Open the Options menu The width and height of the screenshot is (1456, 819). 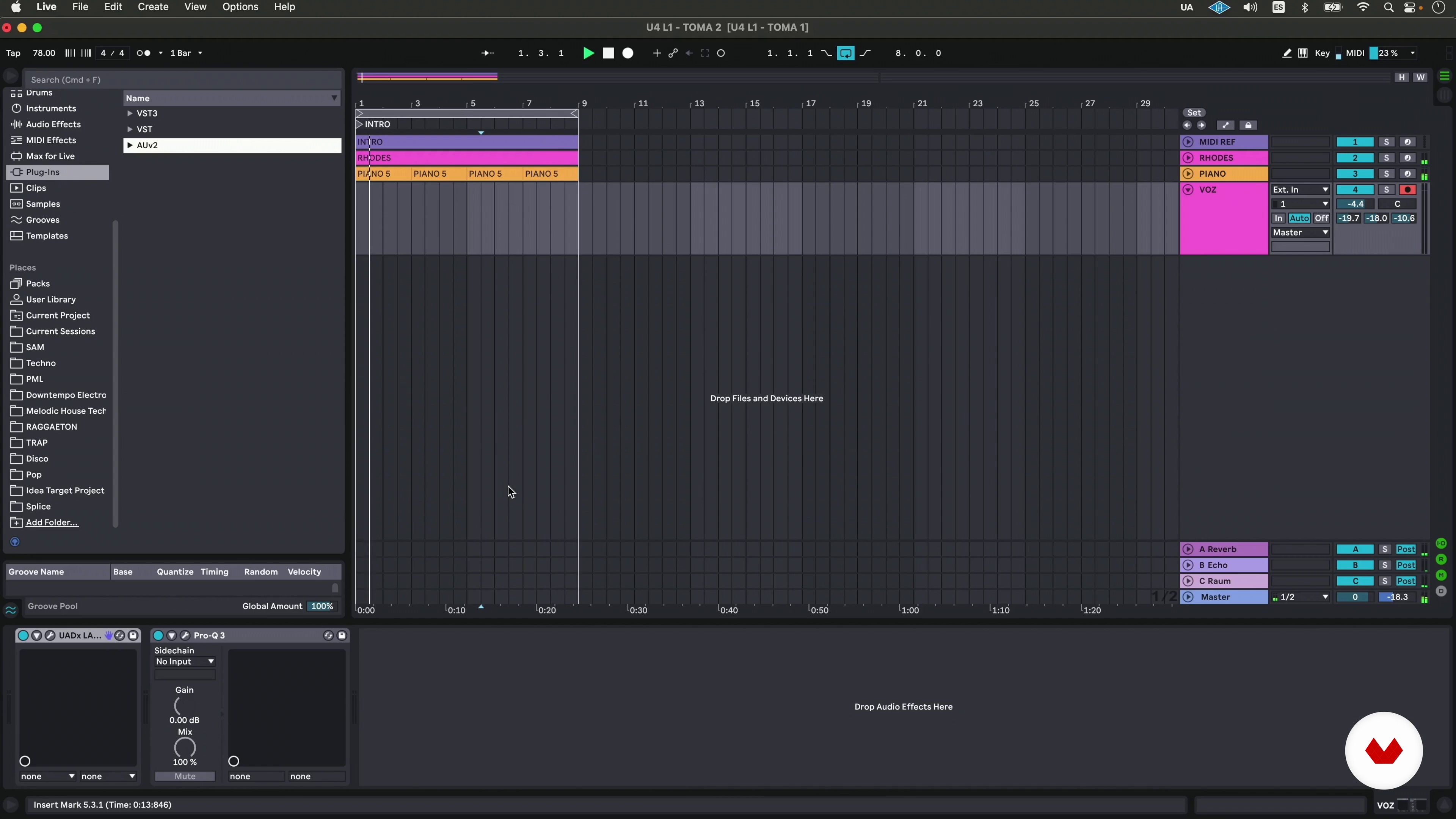pos(240,7)
